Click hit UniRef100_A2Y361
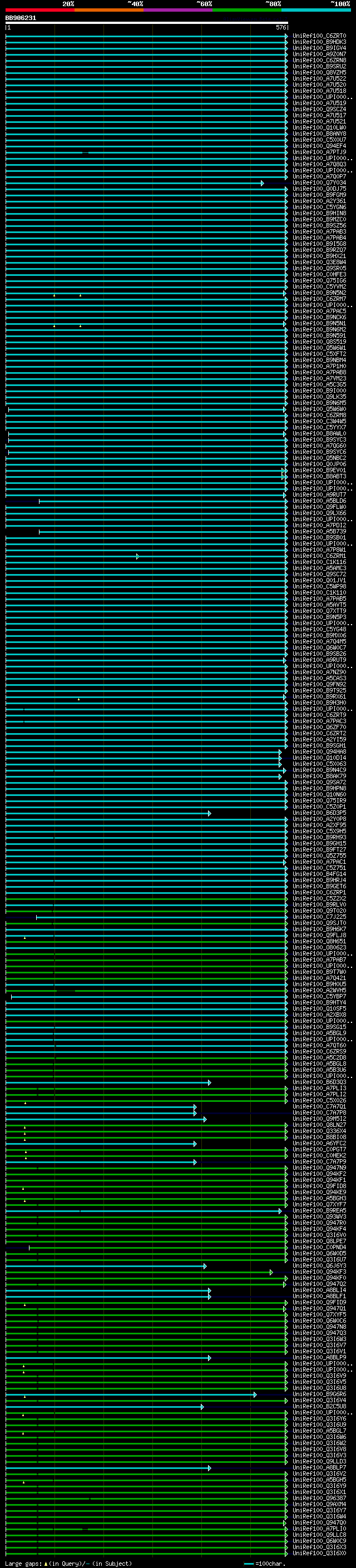356x1568 pixels. 319,201
